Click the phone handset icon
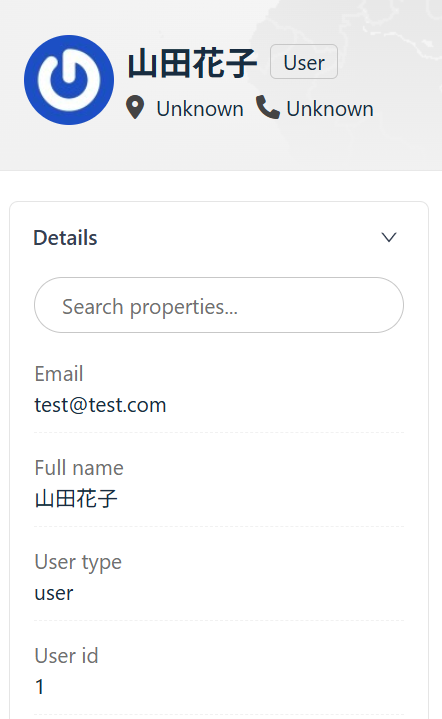 pyautogui.click(x=268, y=107)
